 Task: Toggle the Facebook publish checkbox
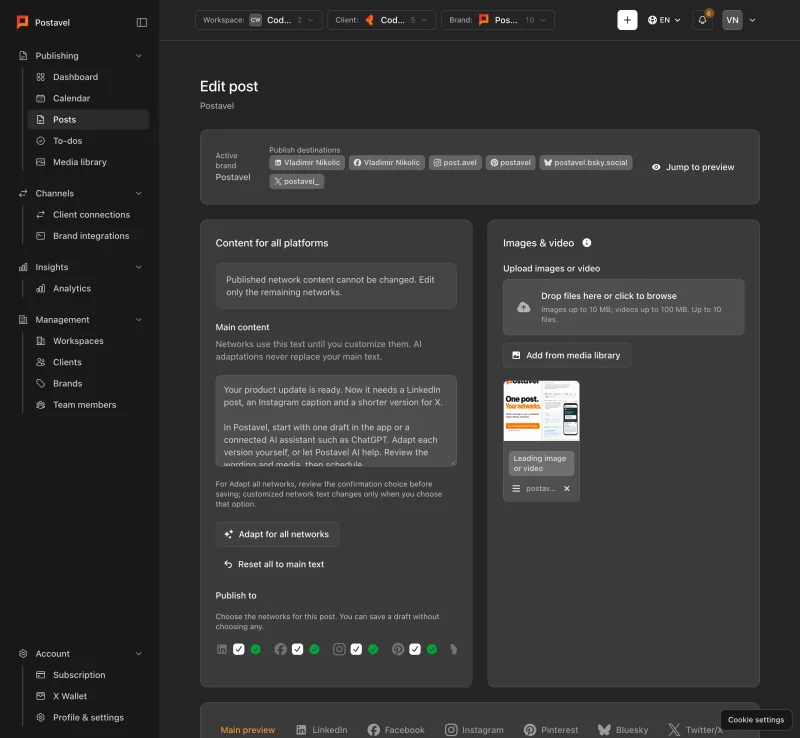pos(297,649)
